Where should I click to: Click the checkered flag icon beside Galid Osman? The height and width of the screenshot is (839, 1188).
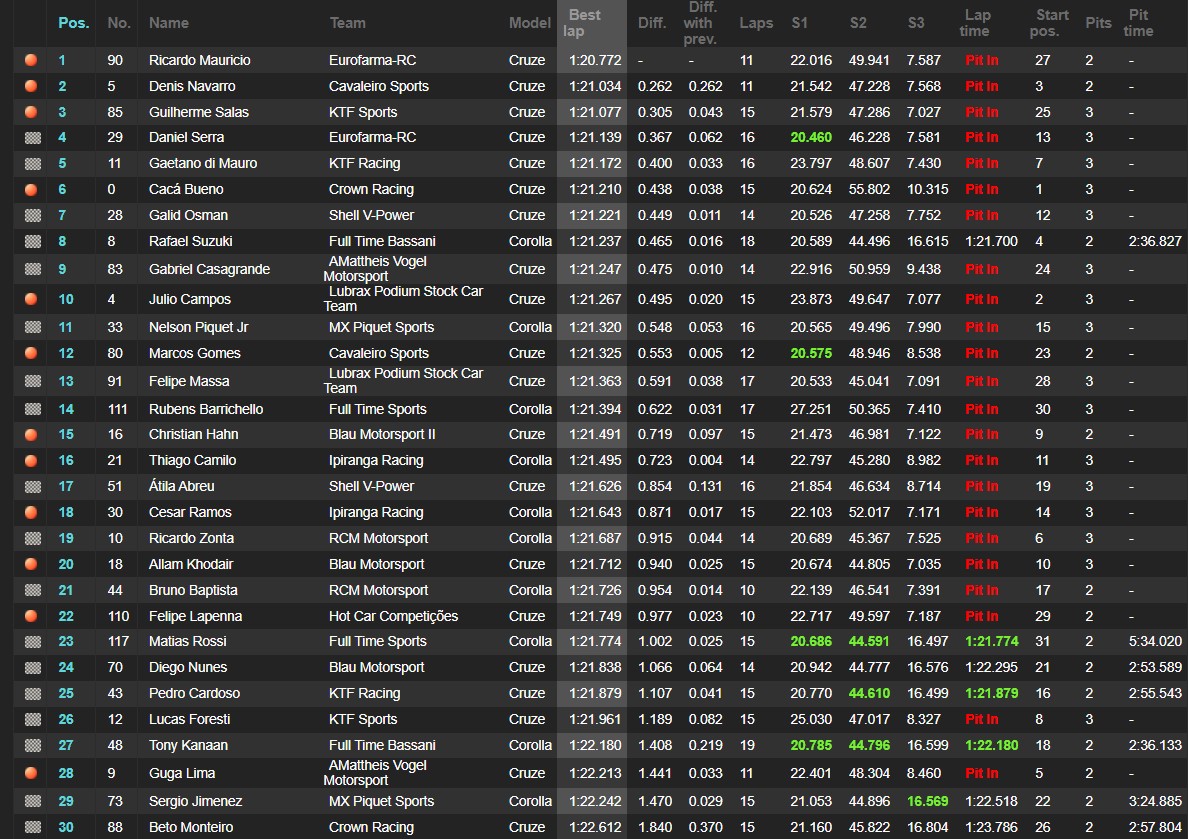[x=33, y=215]
